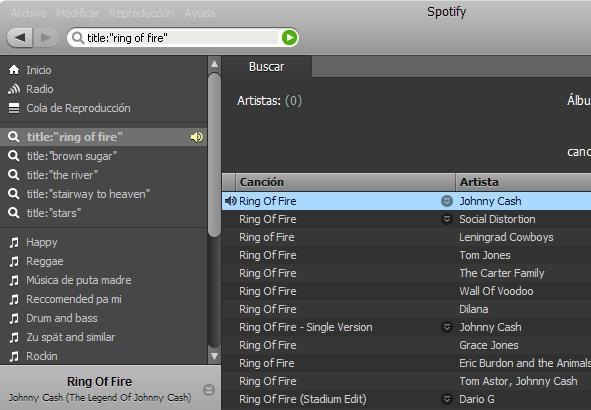
Task: Click the magnifier icon in search box
Action: coord(78,38)
